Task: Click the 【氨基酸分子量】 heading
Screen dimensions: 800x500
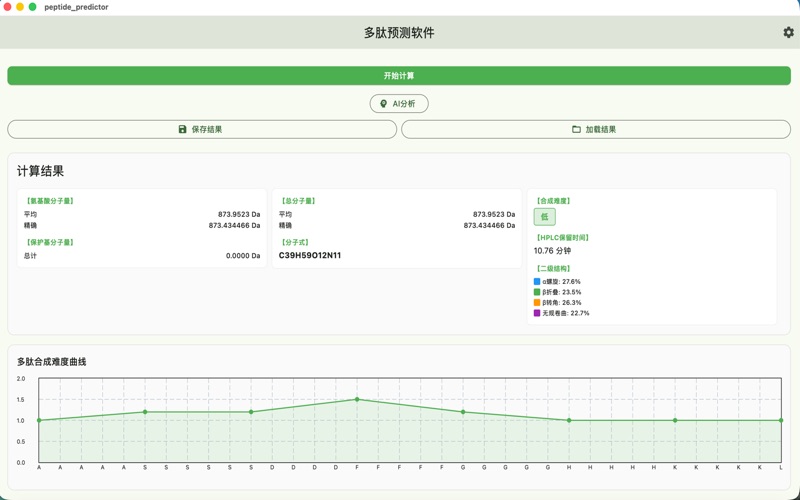Action: 50,201
